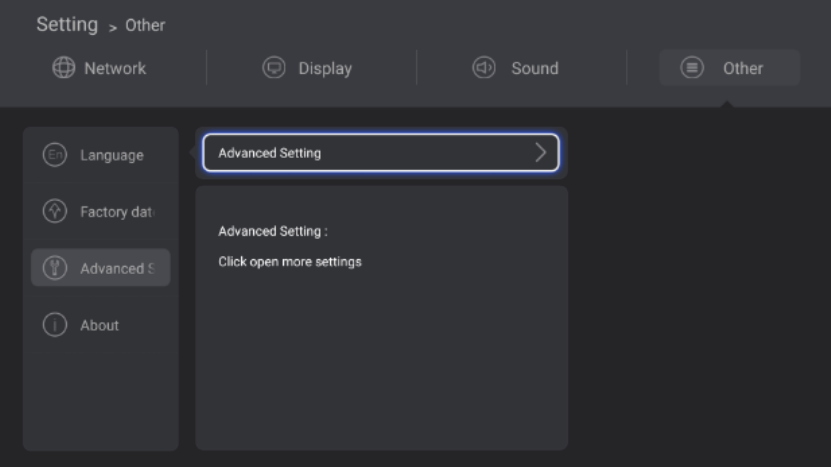Click the Setting breadcrumb title

point(67,24)
